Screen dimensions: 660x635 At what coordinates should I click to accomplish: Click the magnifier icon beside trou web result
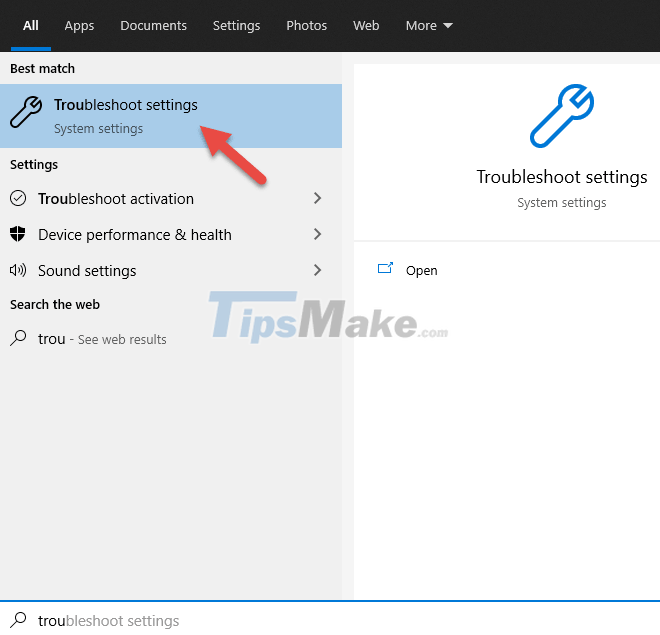(18, 338)
